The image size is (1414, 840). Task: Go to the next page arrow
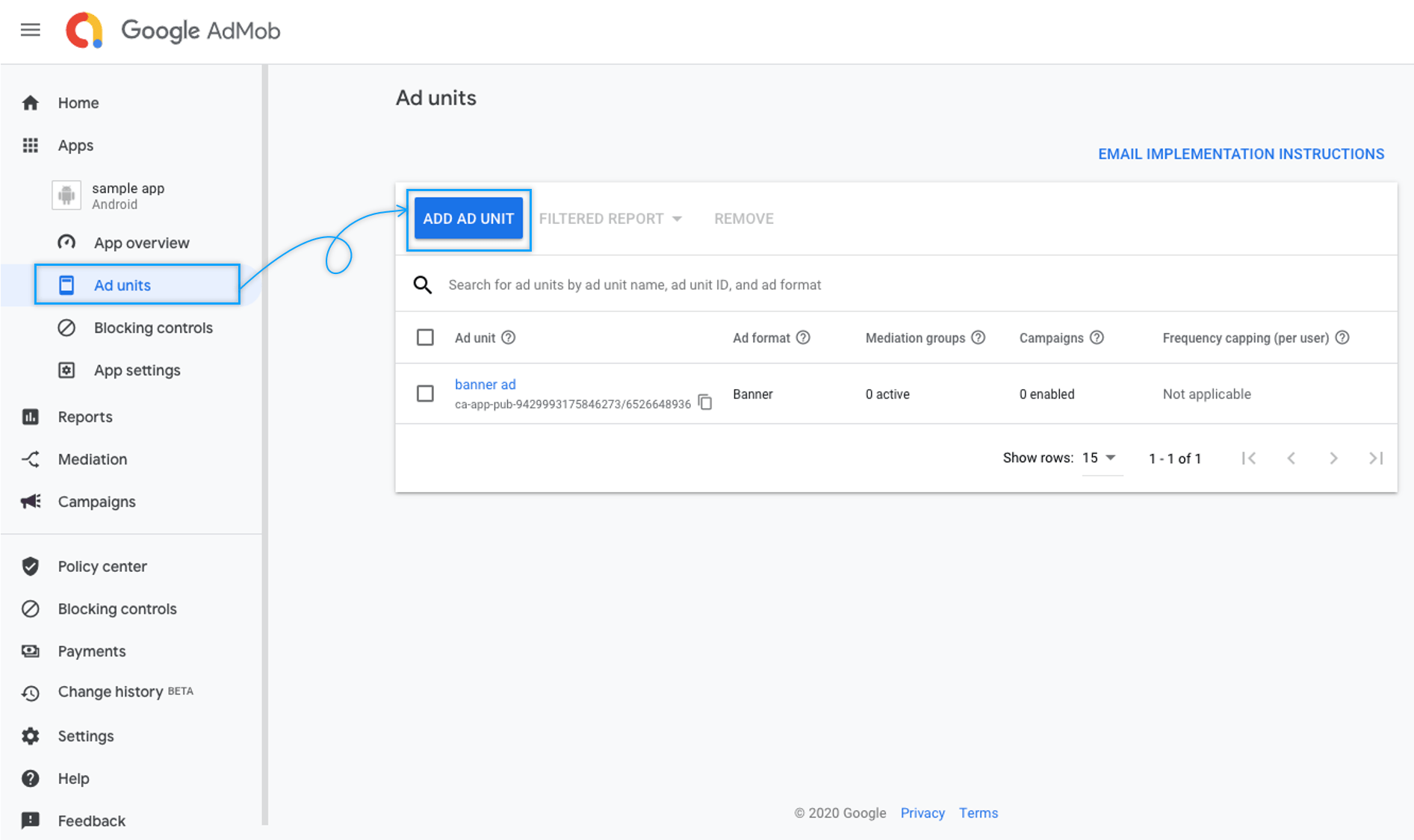(x=1333, y=458)
